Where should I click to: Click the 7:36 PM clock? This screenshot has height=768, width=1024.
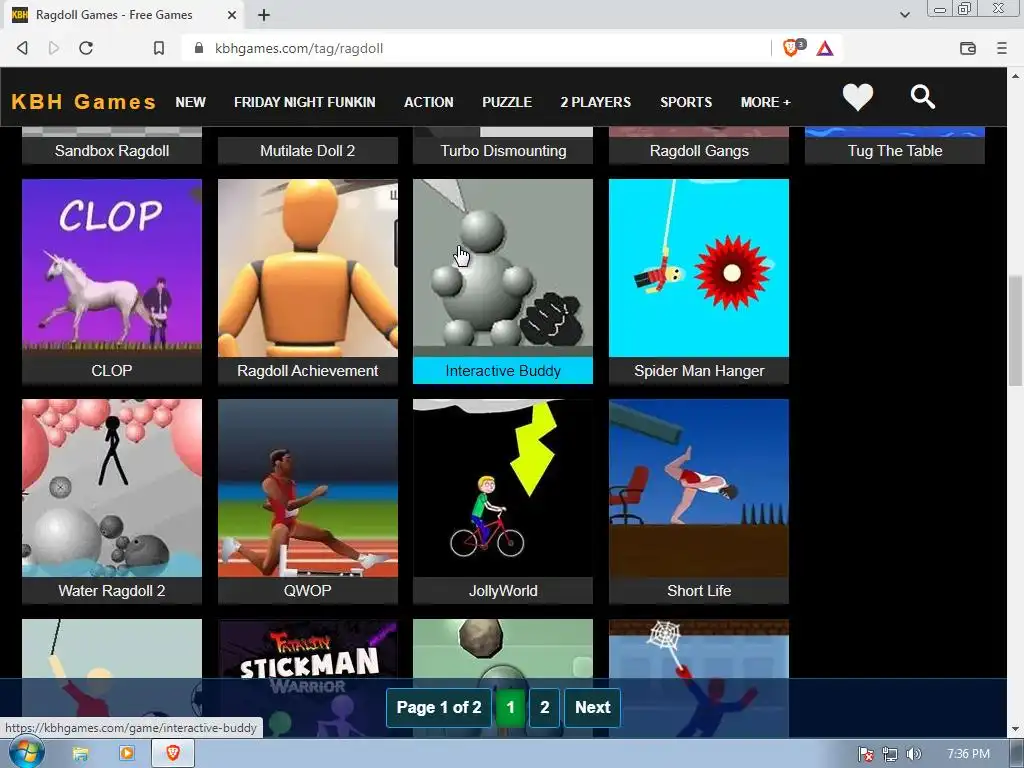(x=968, y=754)
